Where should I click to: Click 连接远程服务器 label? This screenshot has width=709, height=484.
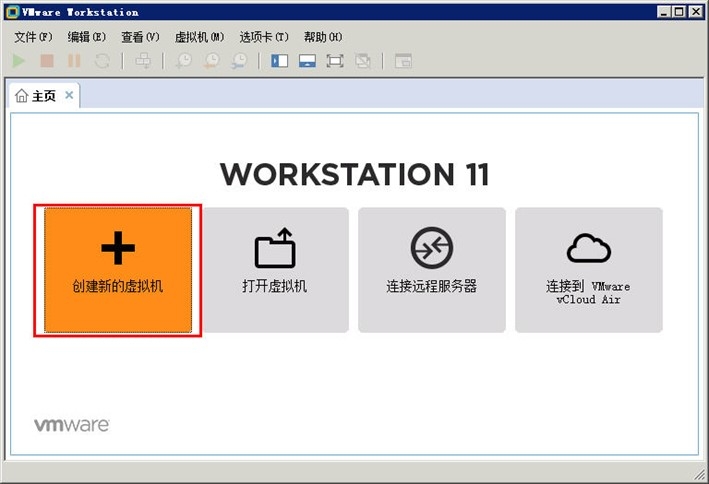[x=432, y=286]
